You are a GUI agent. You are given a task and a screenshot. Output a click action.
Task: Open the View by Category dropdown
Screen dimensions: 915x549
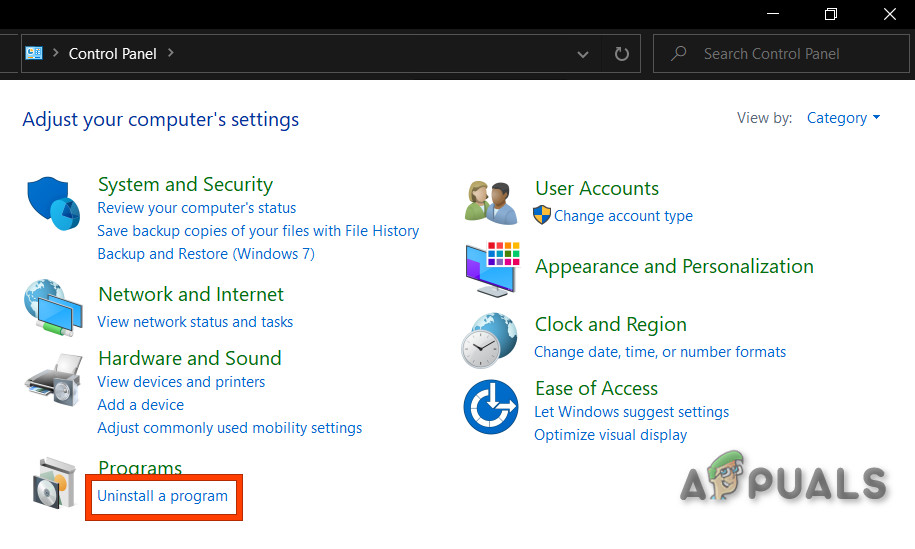(x=843, y=118)
